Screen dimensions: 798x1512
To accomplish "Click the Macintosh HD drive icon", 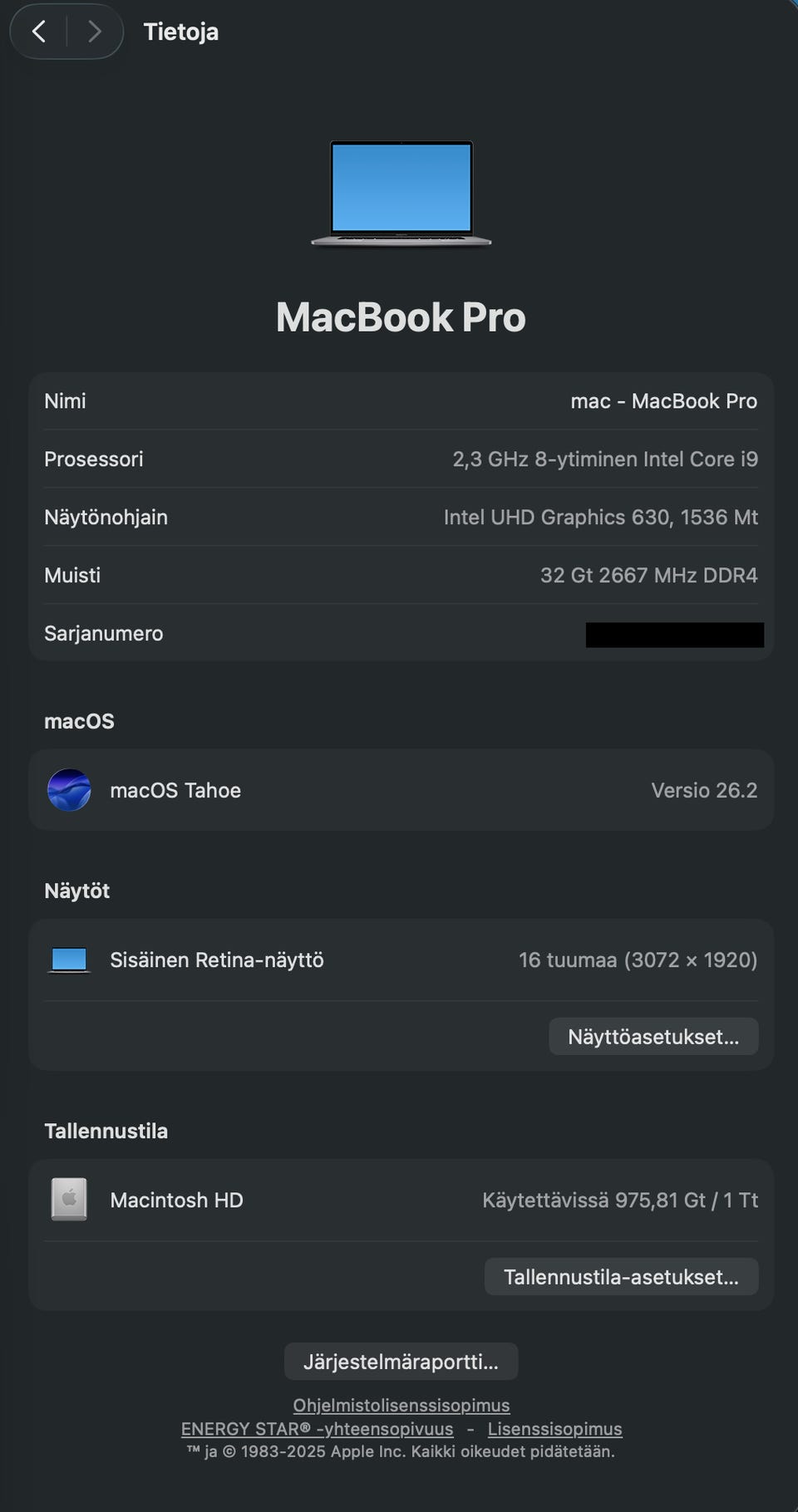I will pyautogui.click(x=69, y=1200).
